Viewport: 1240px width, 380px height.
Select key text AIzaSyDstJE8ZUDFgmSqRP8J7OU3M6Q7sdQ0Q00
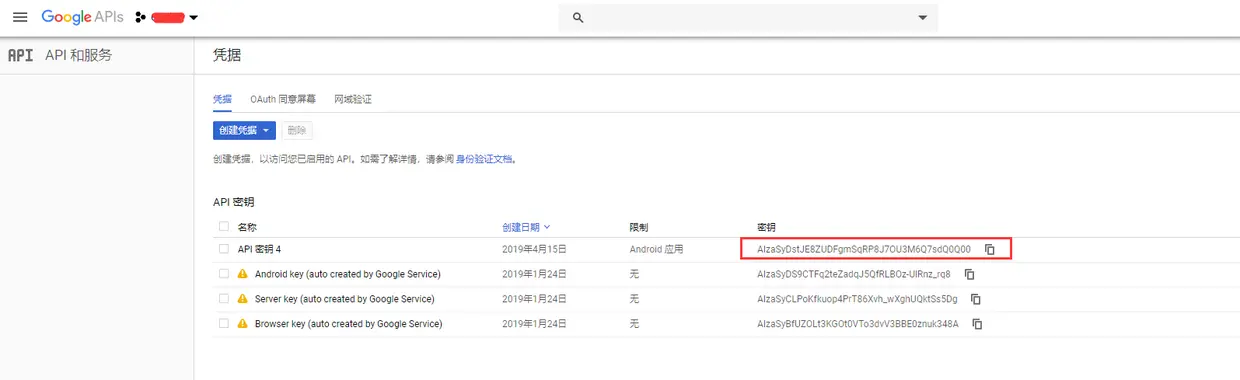pos(864,249)
